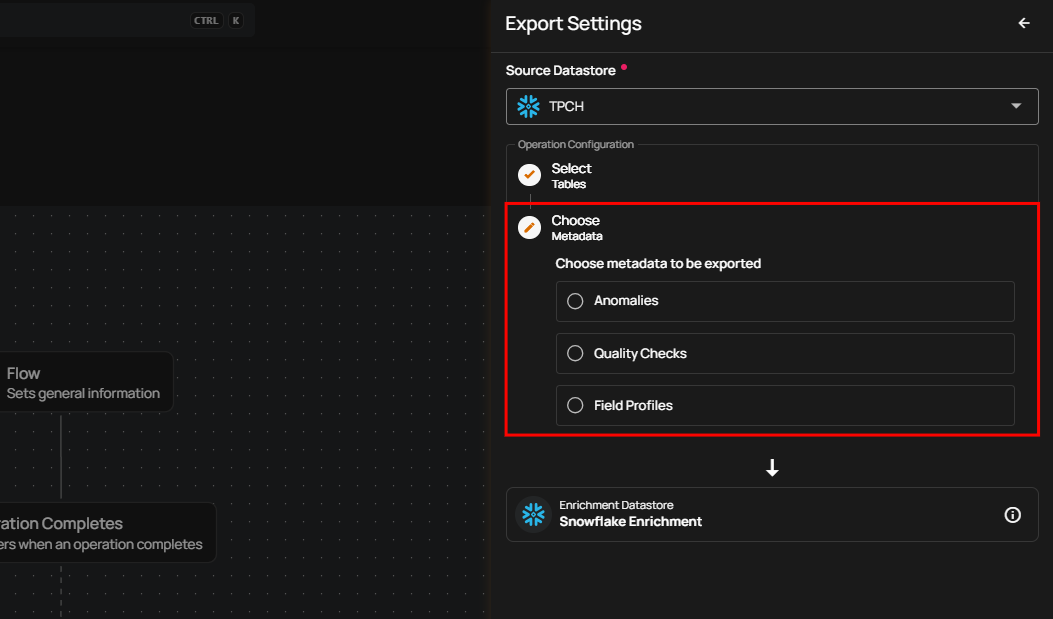Viewport: 1053px width, 619px height.
Task: Select the Flow node on canvas
Action: tap(85, 382)
